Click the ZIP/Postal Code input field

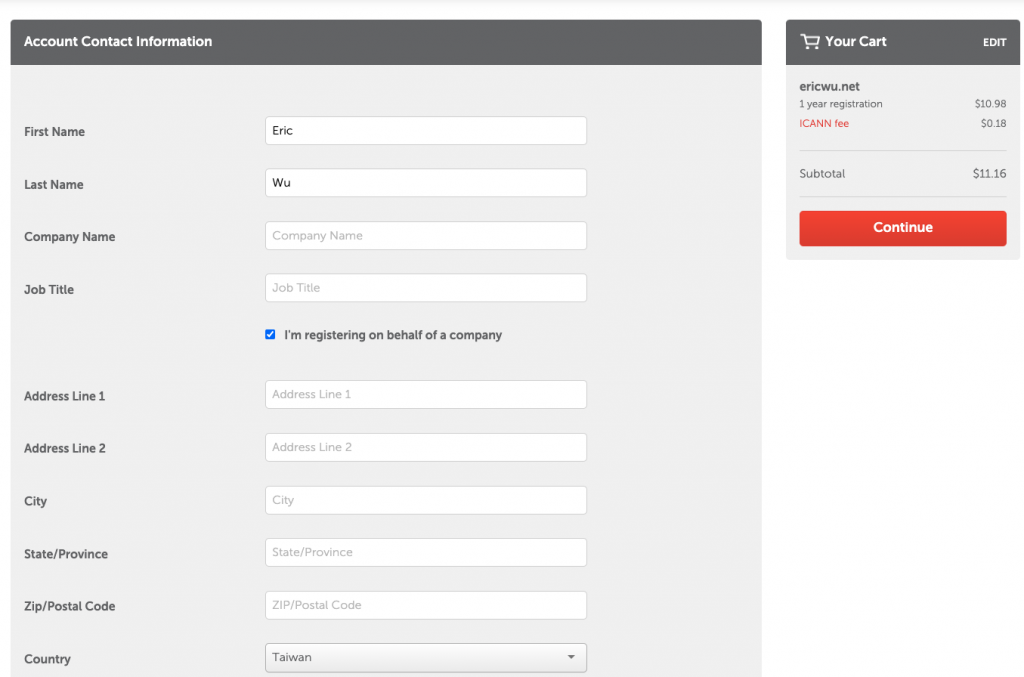tap(426, 605)
